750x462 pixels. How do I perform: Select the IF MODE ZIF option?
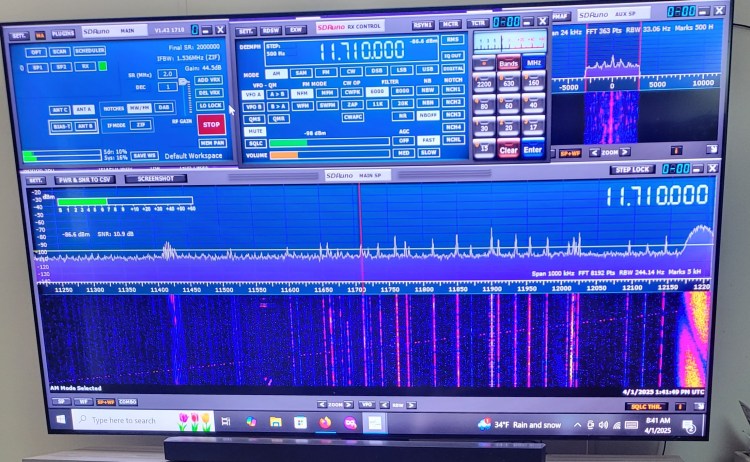141,125
